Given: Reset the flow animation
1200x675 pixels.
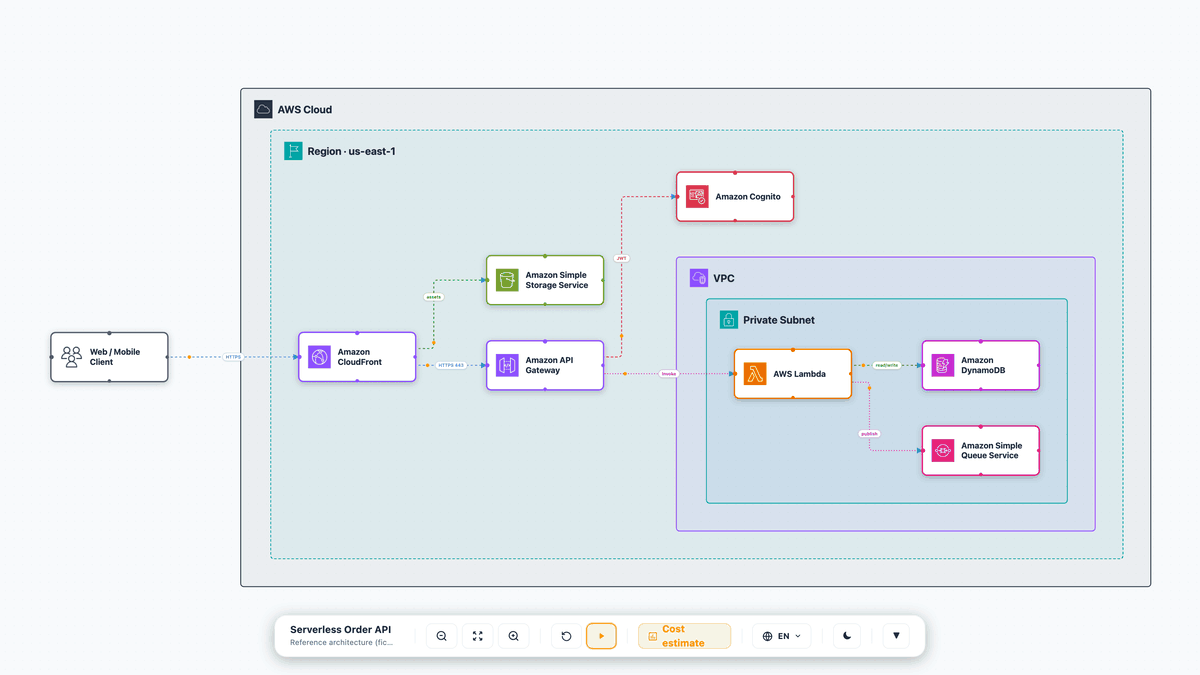Looking at the screenshot, I should [x=566, y=636].
